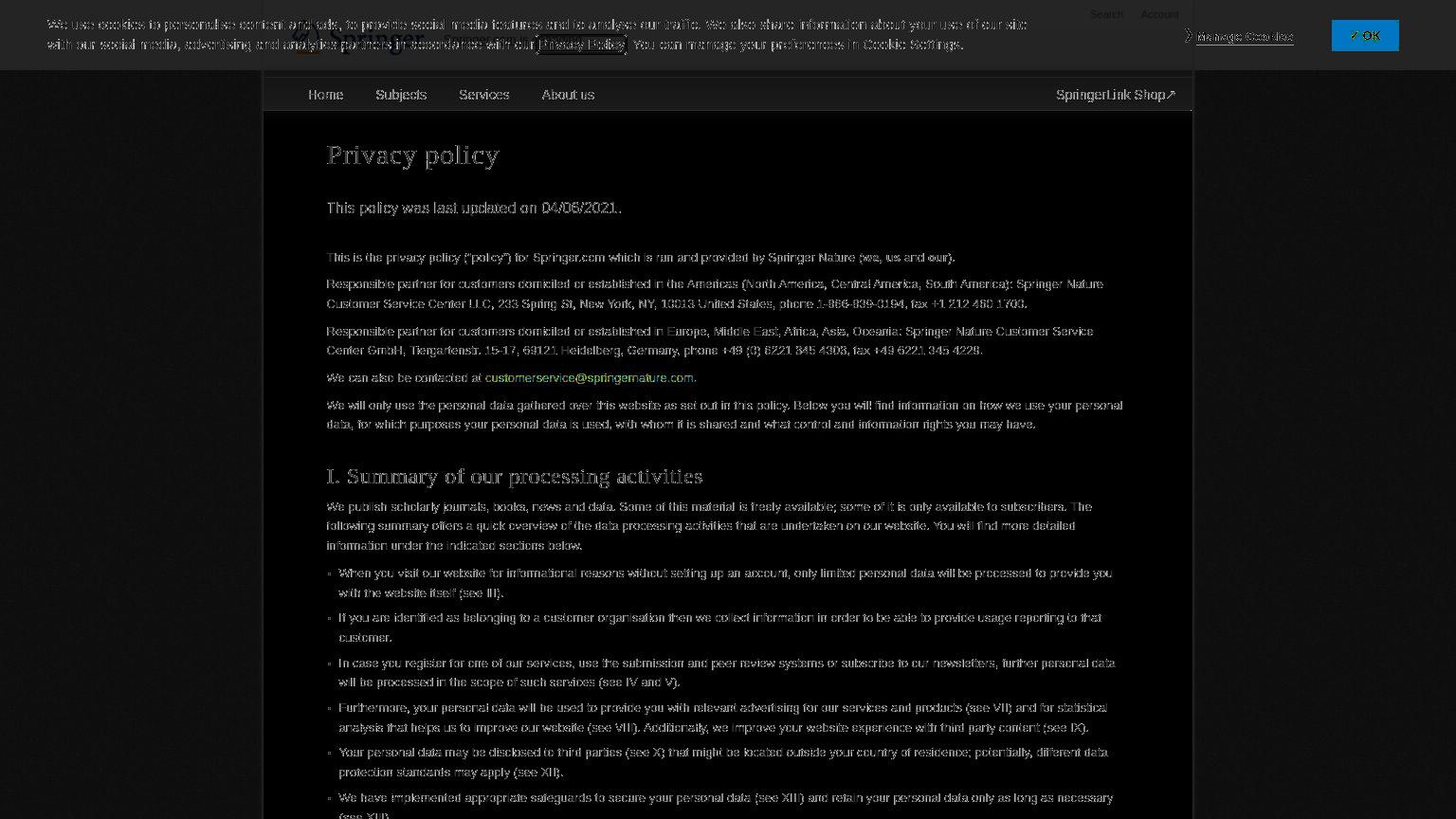
Task: Click paragraph 'We will only use the personal data'
Action: 724,415
